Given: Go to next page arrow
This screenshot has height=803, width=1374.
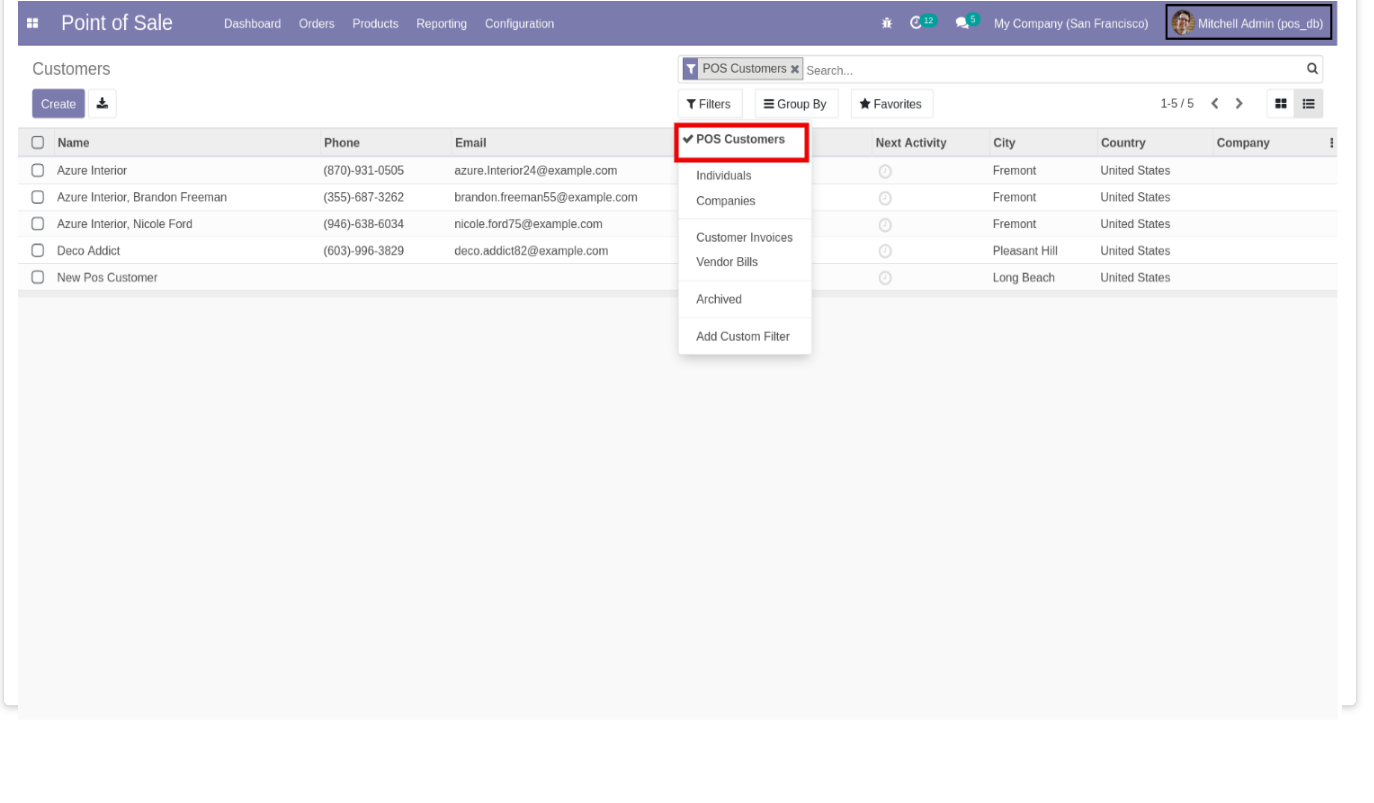Looking at the screenshot, I should pos(1239,103).
